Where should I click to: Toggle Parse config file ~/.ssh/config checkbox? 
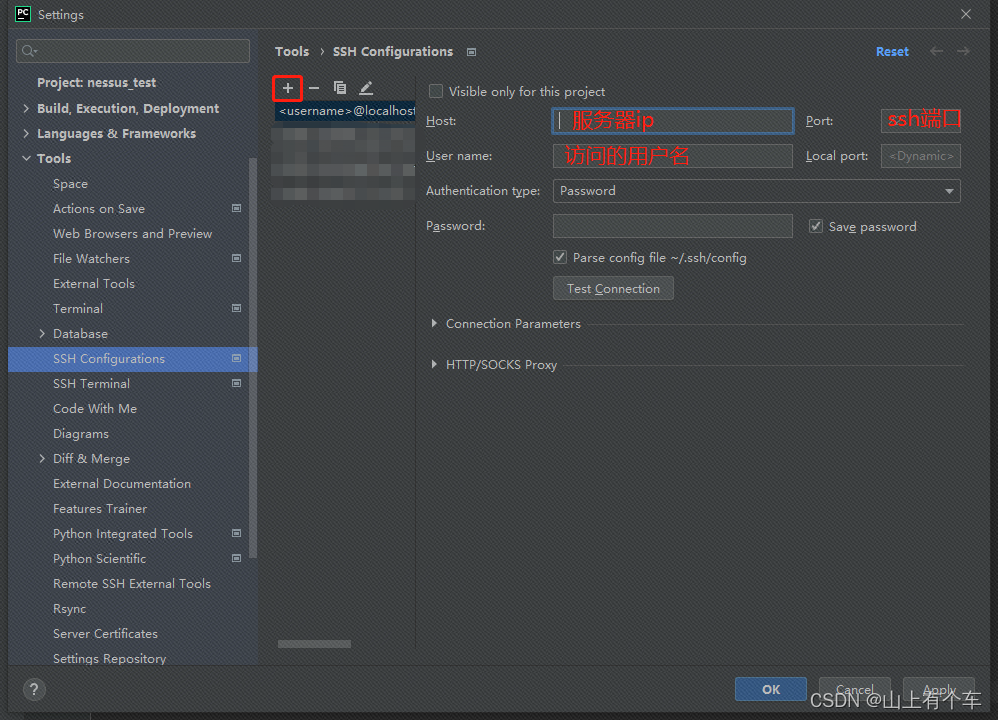[x=560, y=257]
